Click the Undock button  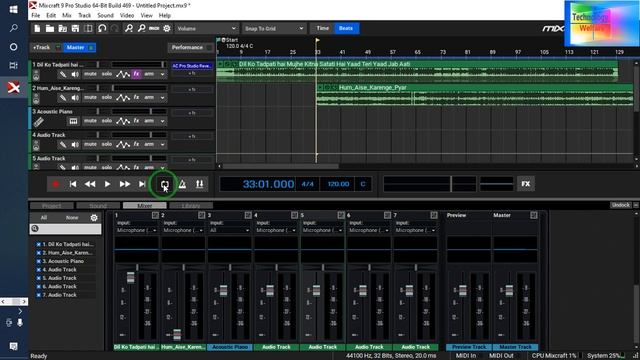pyautogui.click(x=620, y=205)
